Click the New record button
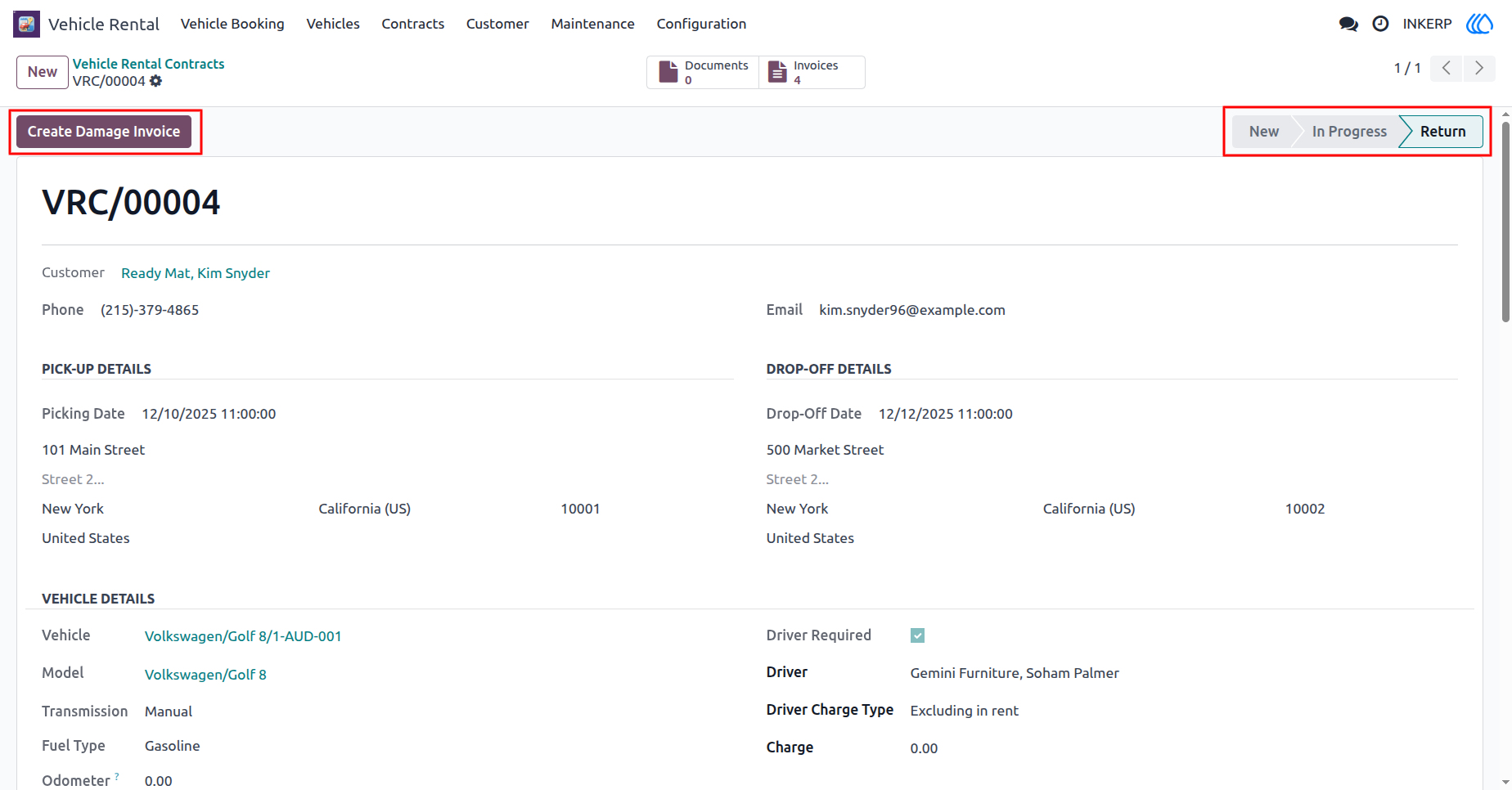 pyautogui.click(x=43, y=72)
